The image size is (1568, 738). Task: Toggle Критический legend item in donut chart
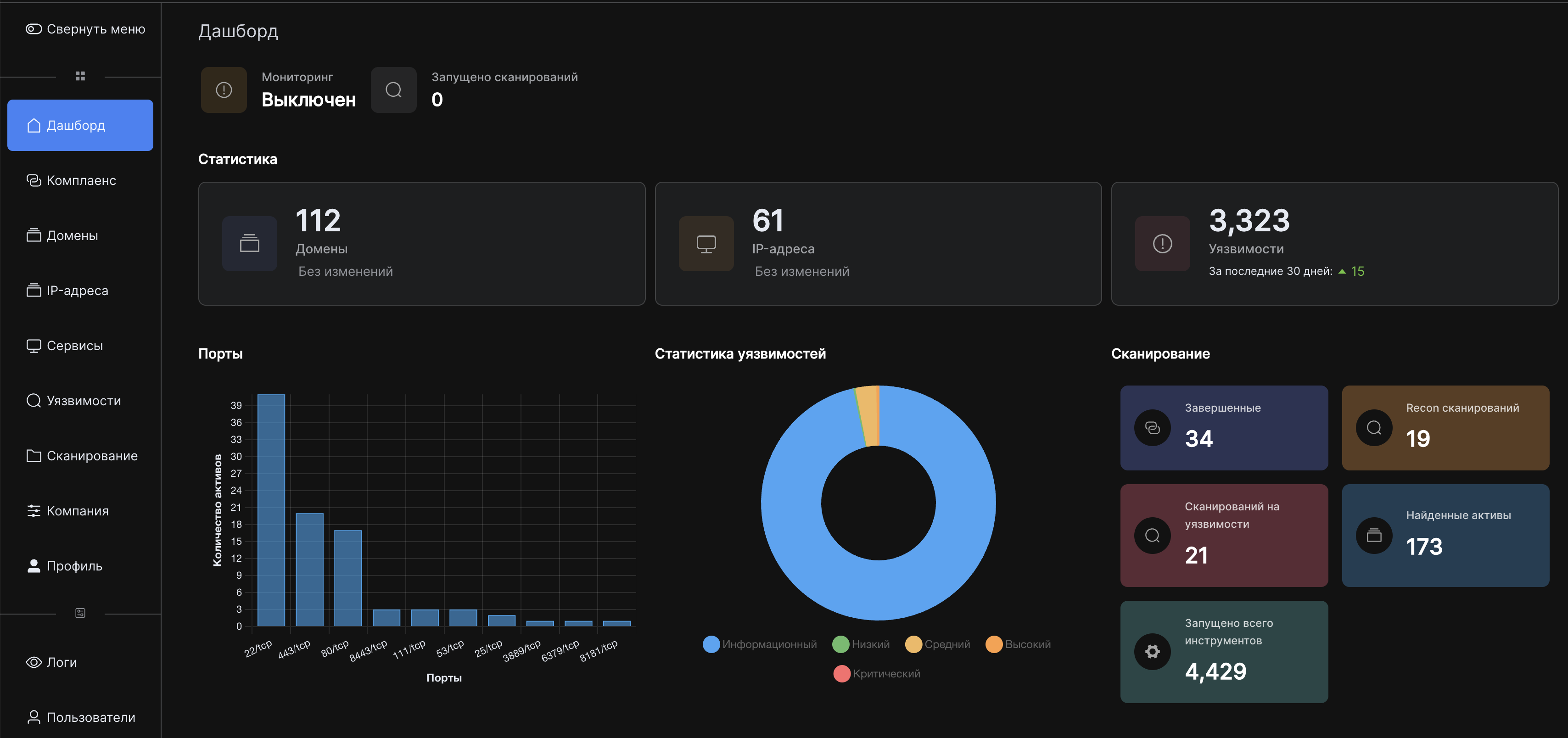point(877,673)
